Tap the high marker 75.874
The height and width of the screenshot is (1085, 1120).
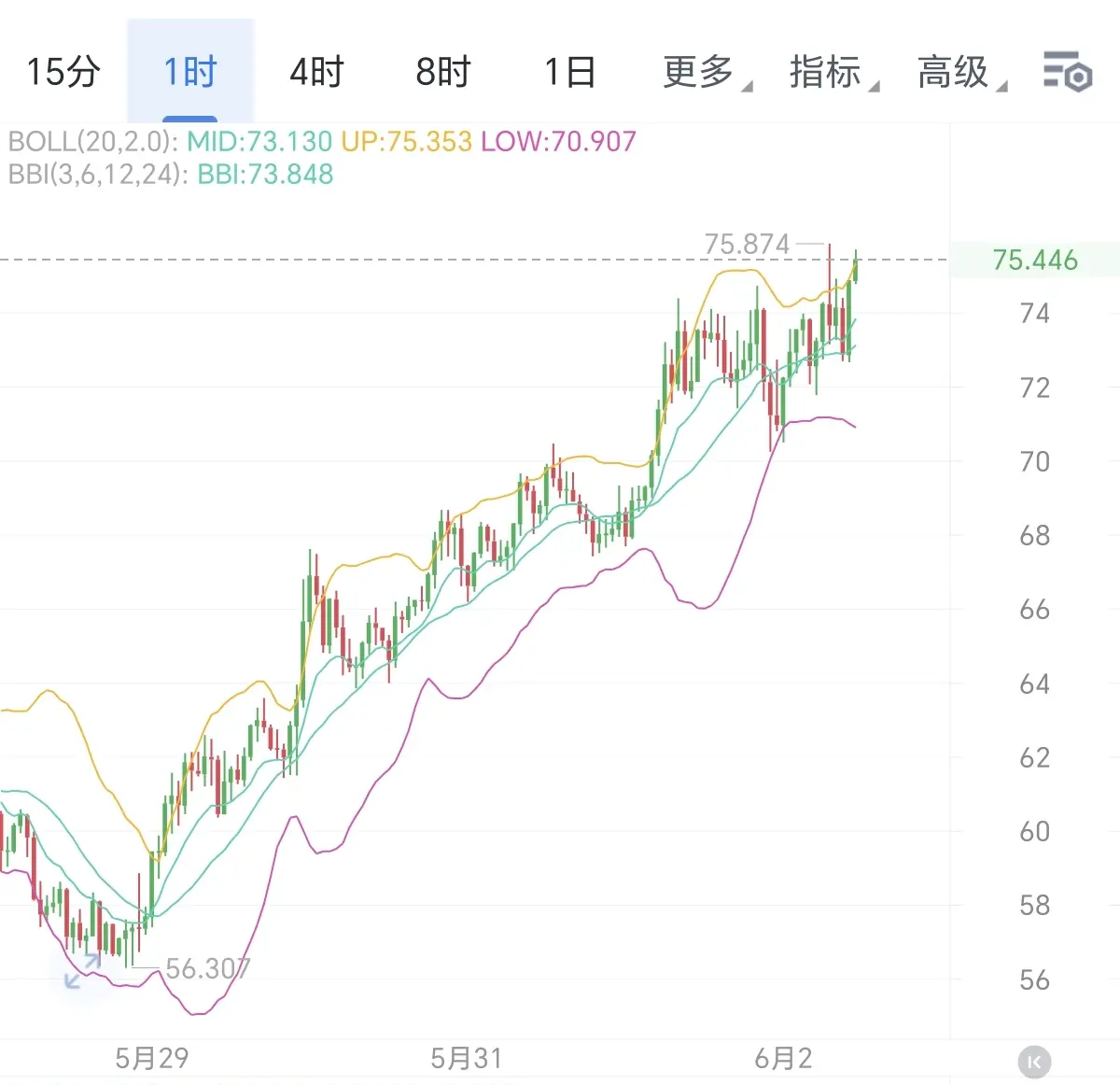748,245
